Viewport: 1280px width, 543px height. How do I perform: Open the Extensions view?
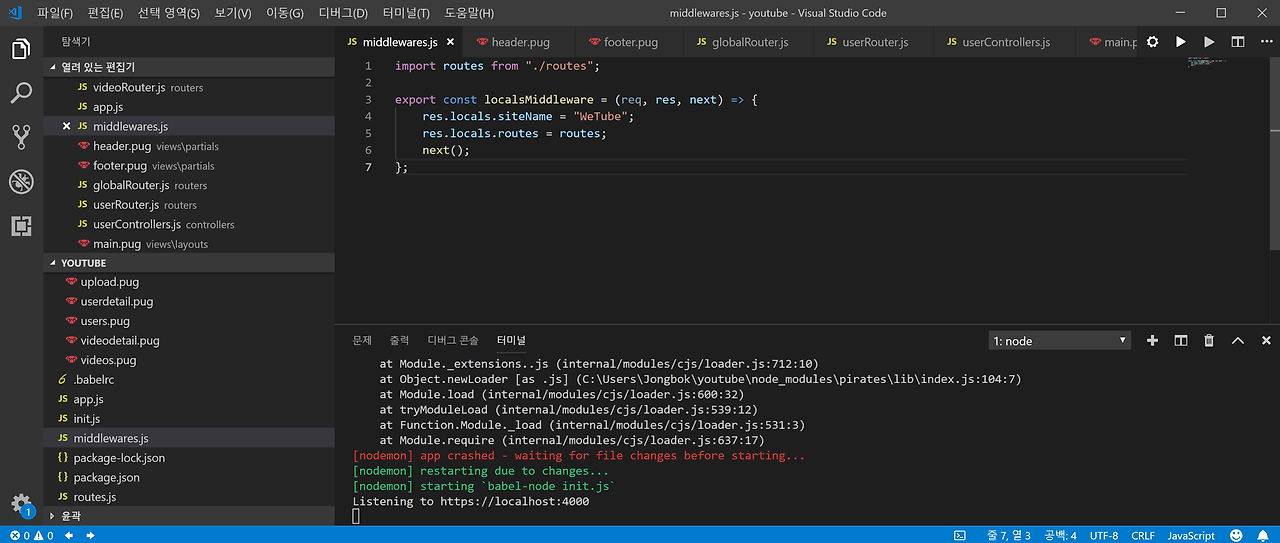[x=21, y=225]
